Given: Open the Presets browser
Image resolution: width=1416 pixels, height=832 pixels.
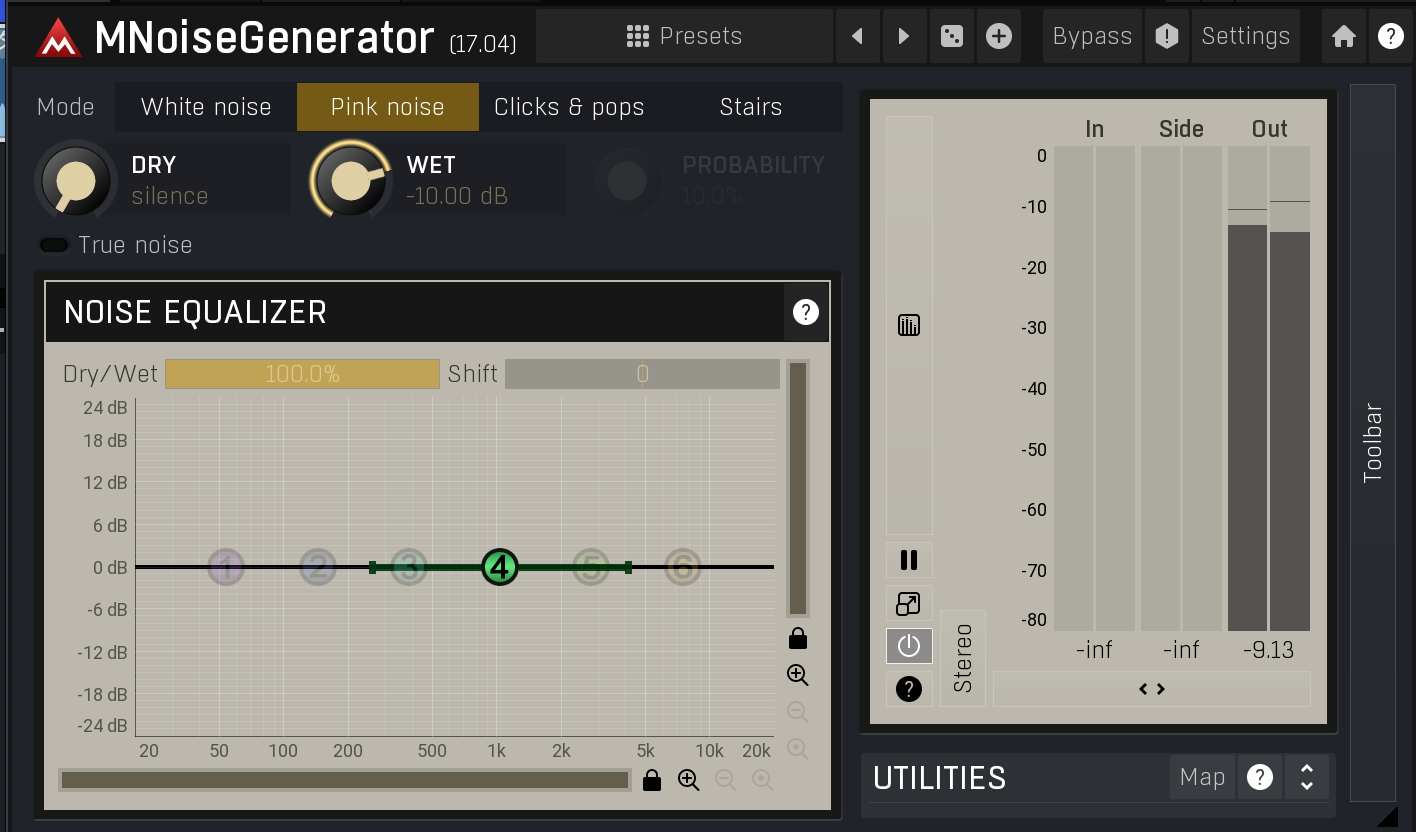Looking at the screenshot, I should click(x=684, y=36).
